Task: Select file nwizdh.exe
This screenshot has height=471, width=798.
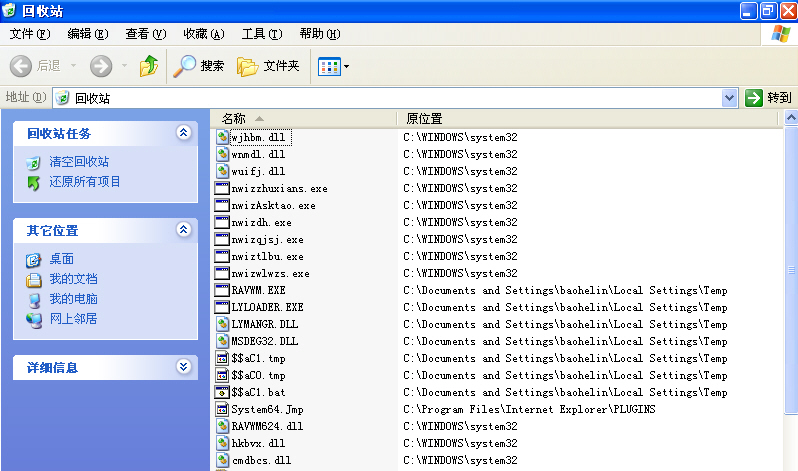Action: click(261, 223)
